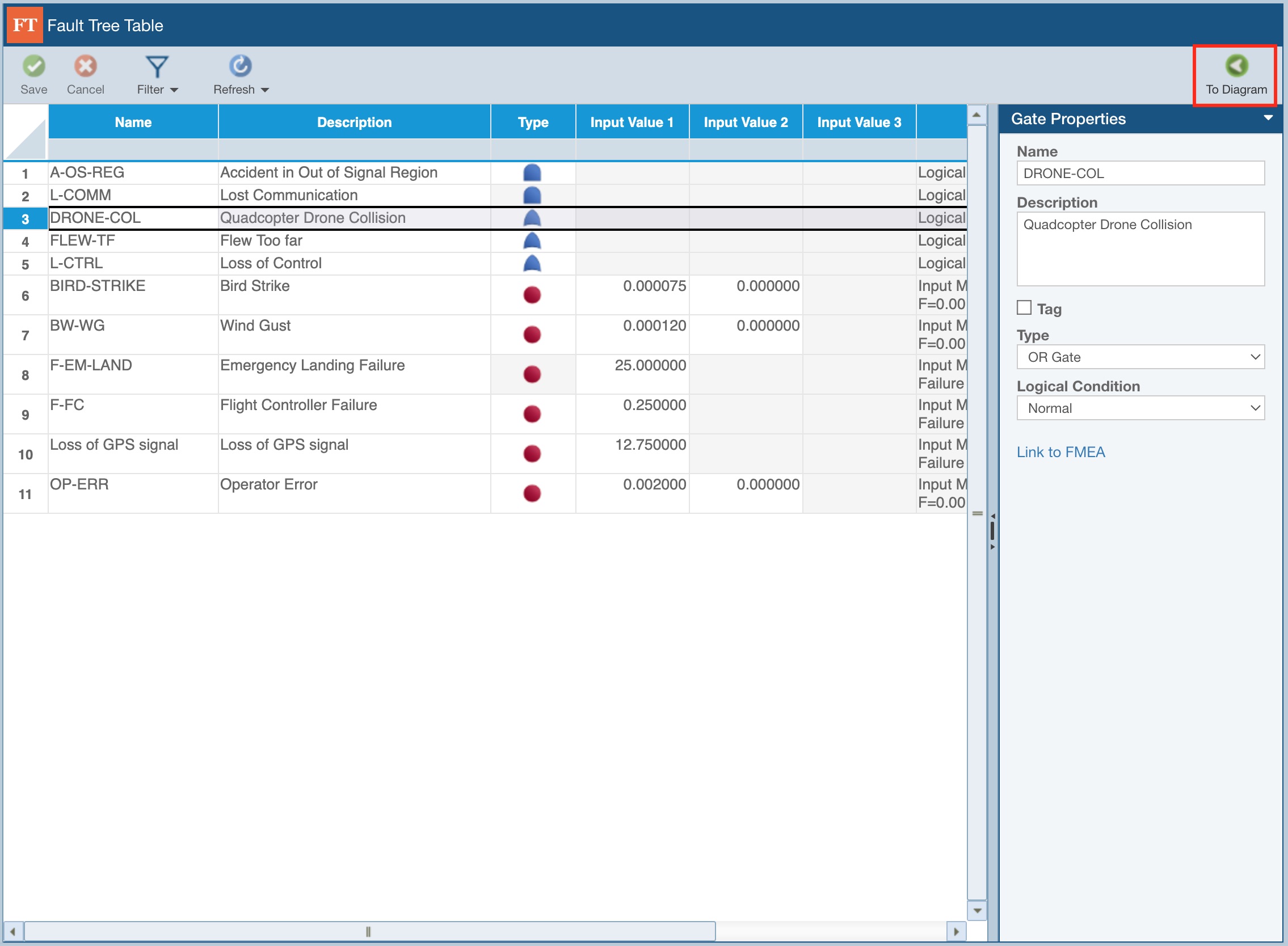Click the gate type icon for L-COMM
Viewport: 1288px width, 946px height.
pyautogui.click(x=532, y=196)
